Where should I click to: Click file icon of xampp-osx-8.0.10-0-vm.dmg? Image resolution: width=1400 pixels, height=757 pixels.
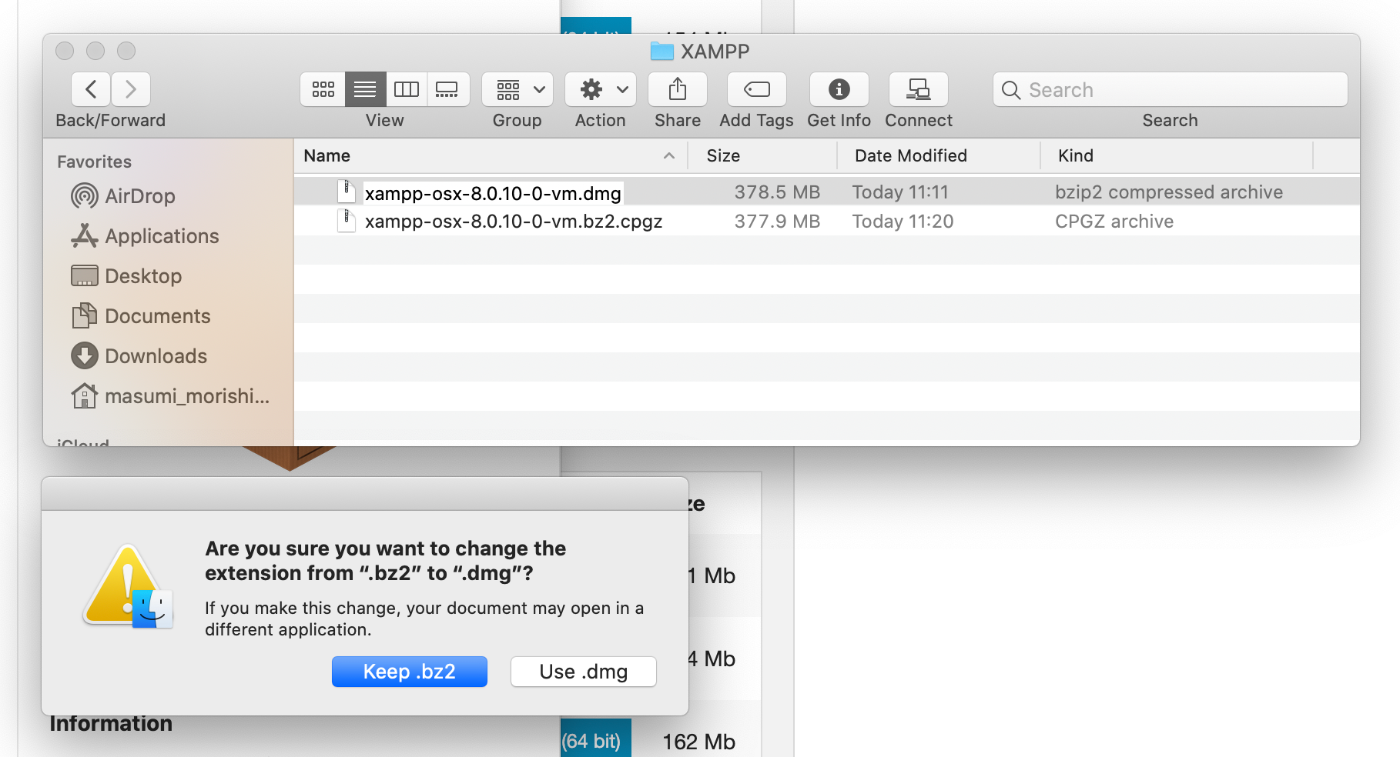click(x=346, y=192)
